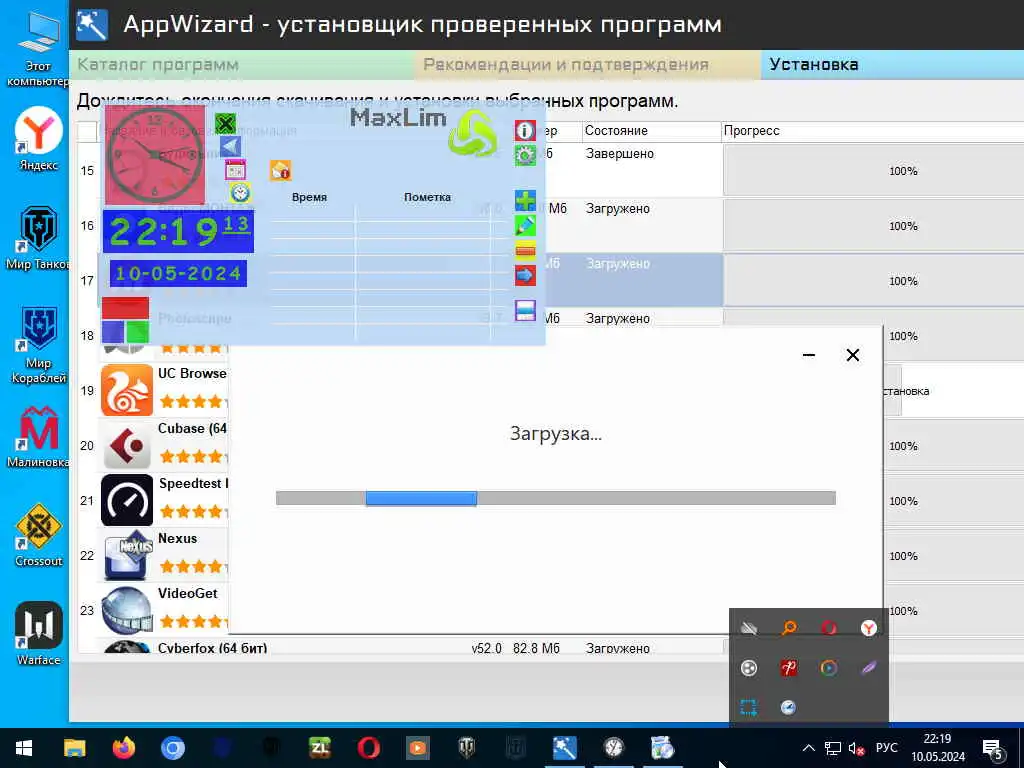Click the red P tray icon
The image size is (1024, 768).
tap(789, 667)
